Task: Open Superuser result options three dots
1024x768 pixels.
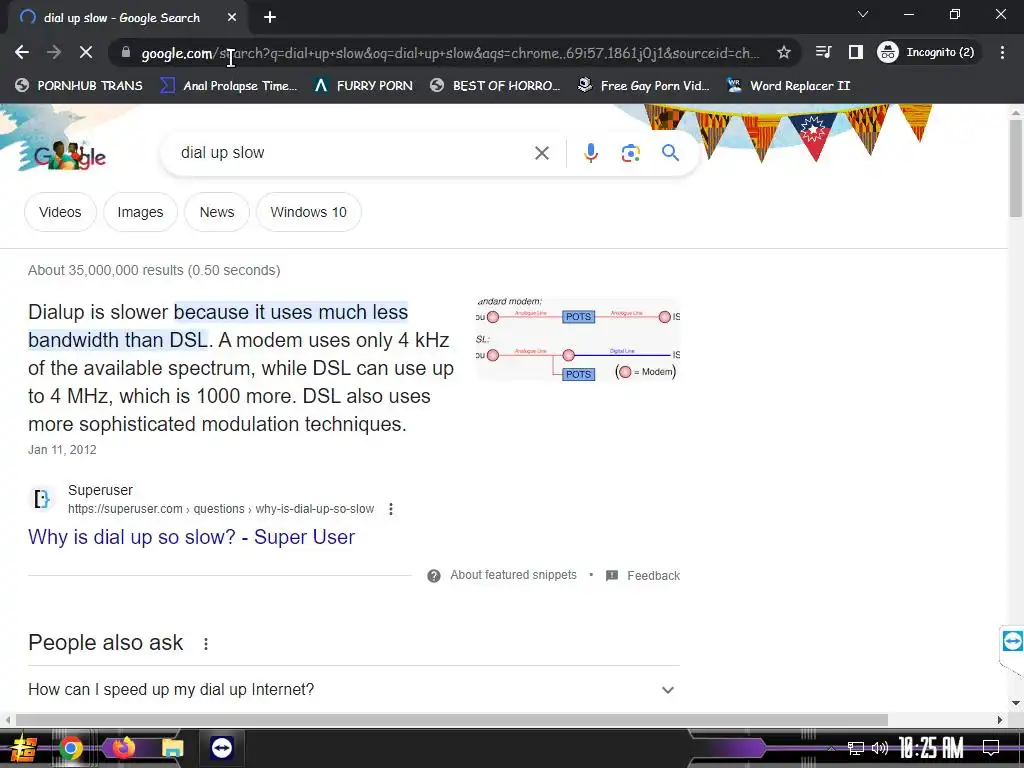Action: point(391,509)
